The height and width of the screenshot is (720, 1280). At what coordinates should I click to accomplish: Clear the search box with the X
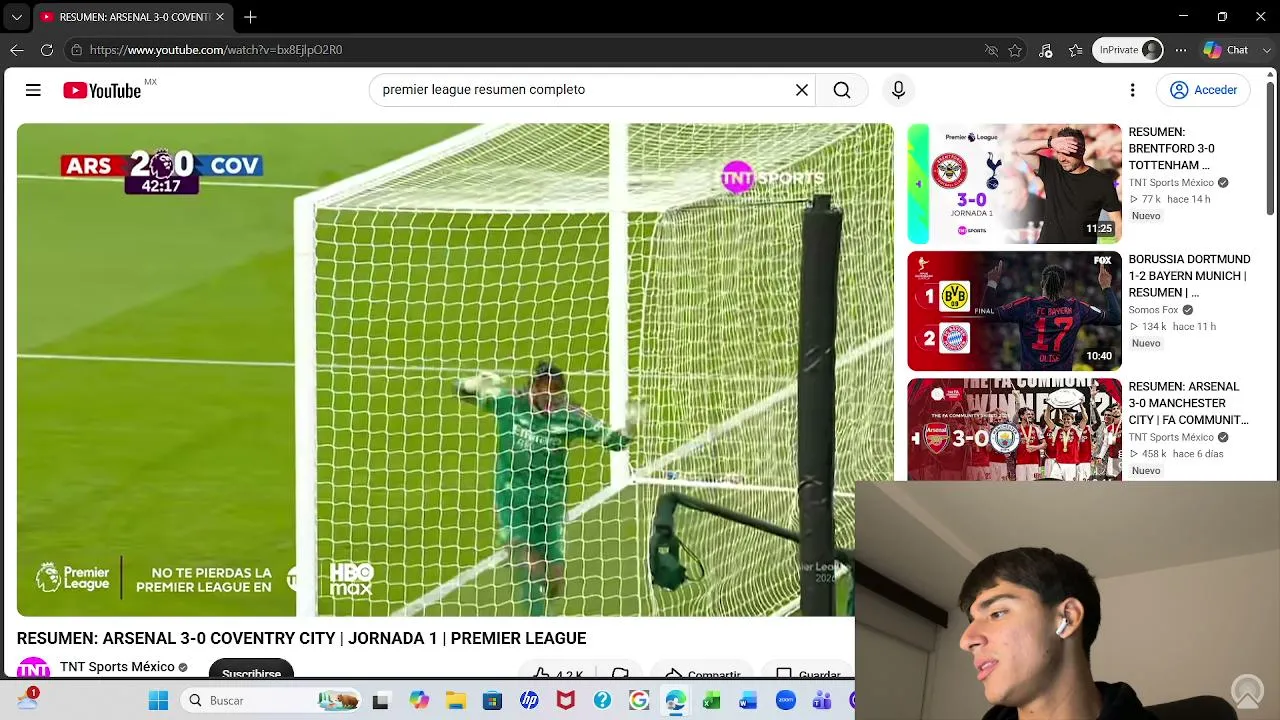801,90
